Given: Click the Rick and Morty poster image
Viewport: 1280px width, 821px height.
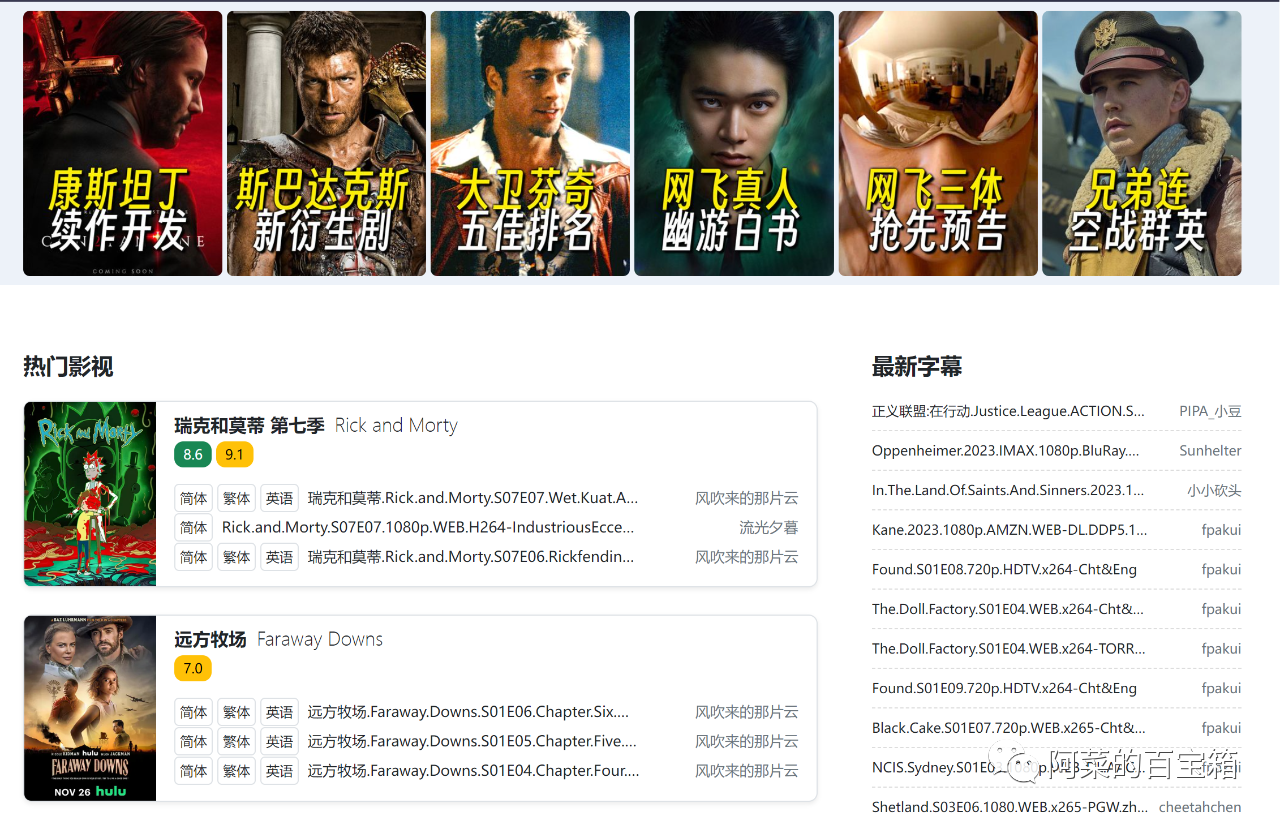Looking at the screenshot, I should 90,494.
